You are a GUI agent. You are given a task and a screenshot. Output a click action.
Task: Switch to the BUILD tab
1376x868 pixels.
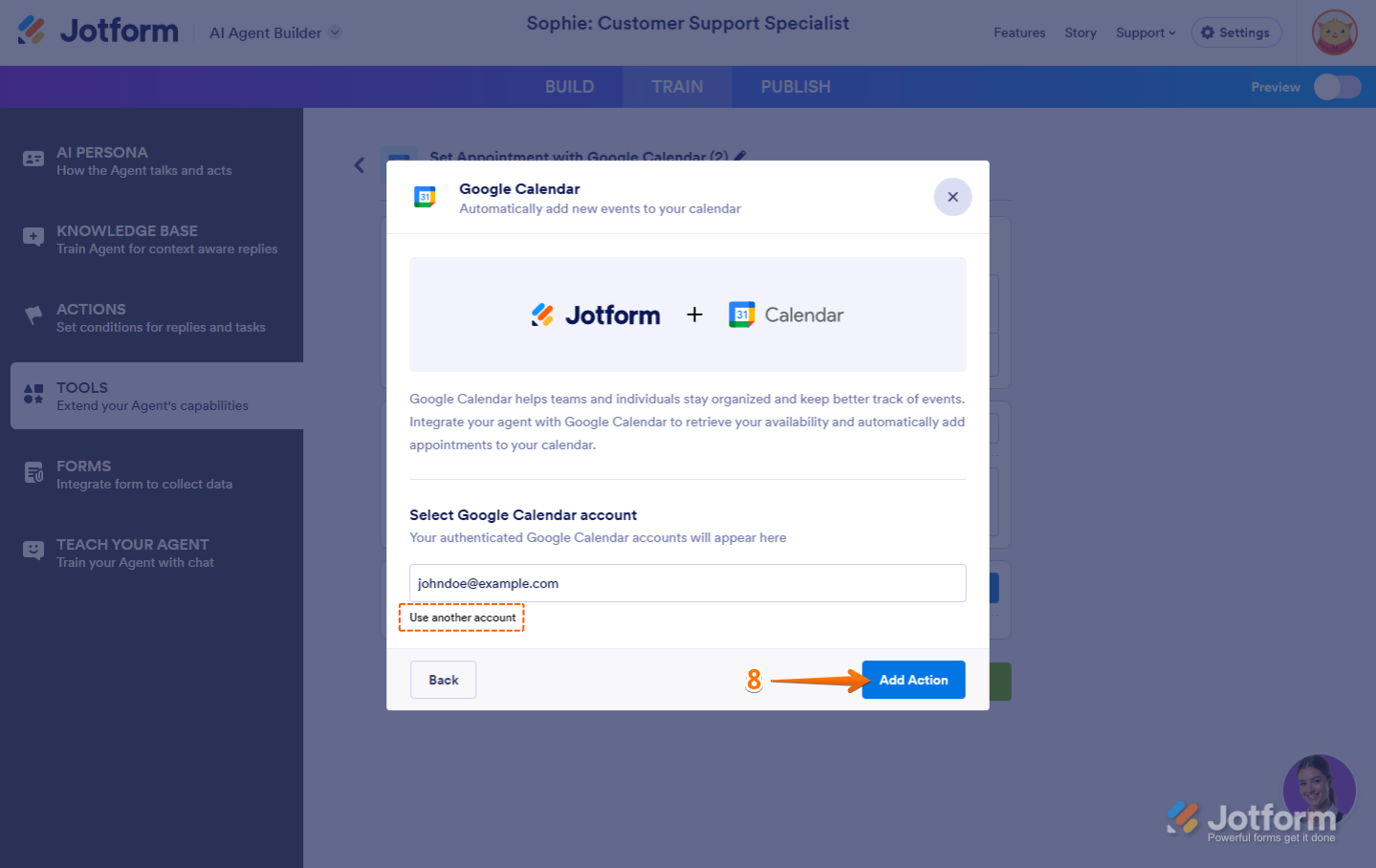(x=569, y=87)
